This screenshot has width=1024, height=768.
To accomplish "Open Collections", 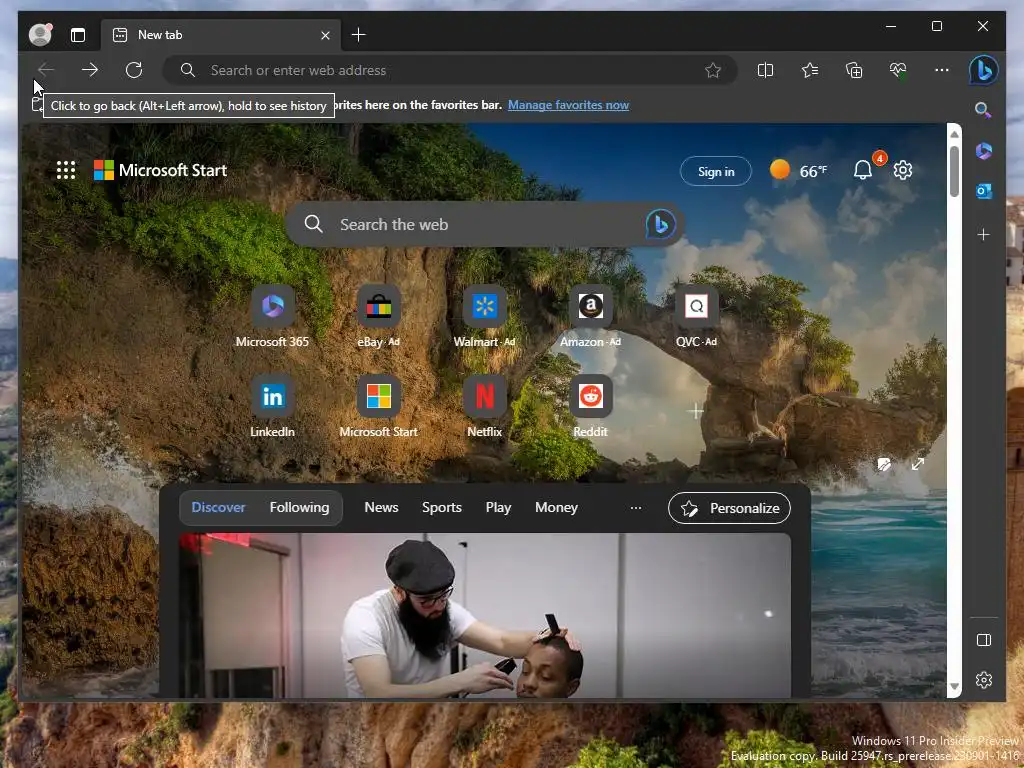I will (854, 70).
